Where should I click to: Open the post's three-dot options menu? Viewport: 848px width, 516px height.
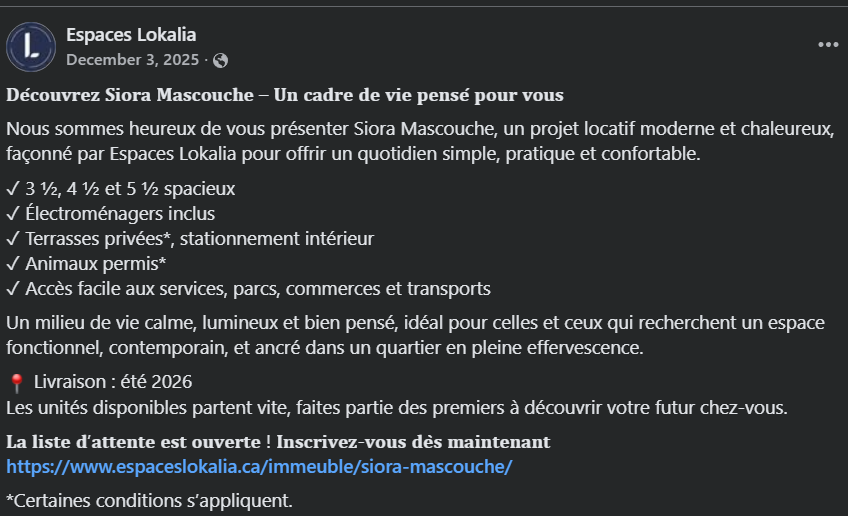(828, 45)
